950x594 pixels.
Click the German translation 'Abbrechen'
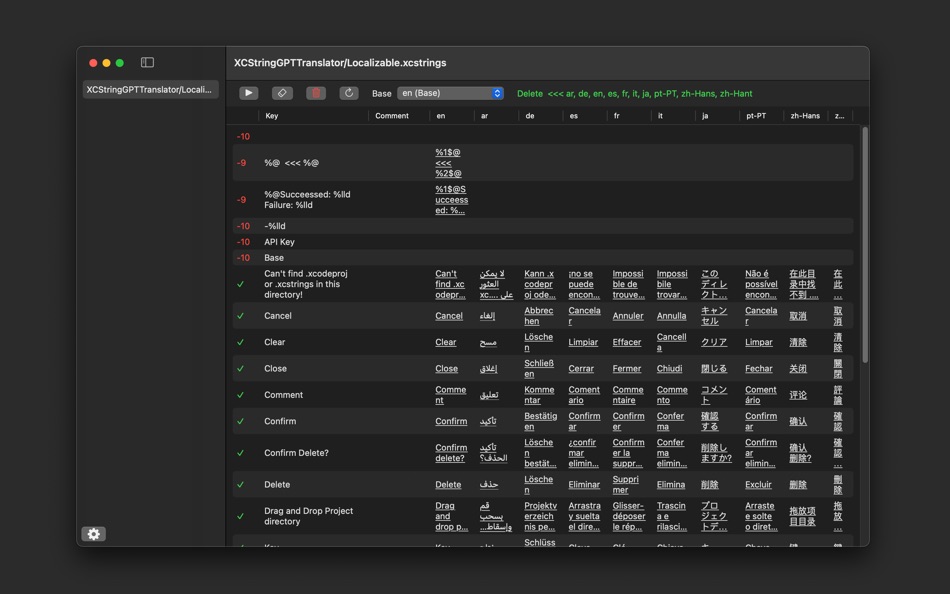click(x=538, y=316)
